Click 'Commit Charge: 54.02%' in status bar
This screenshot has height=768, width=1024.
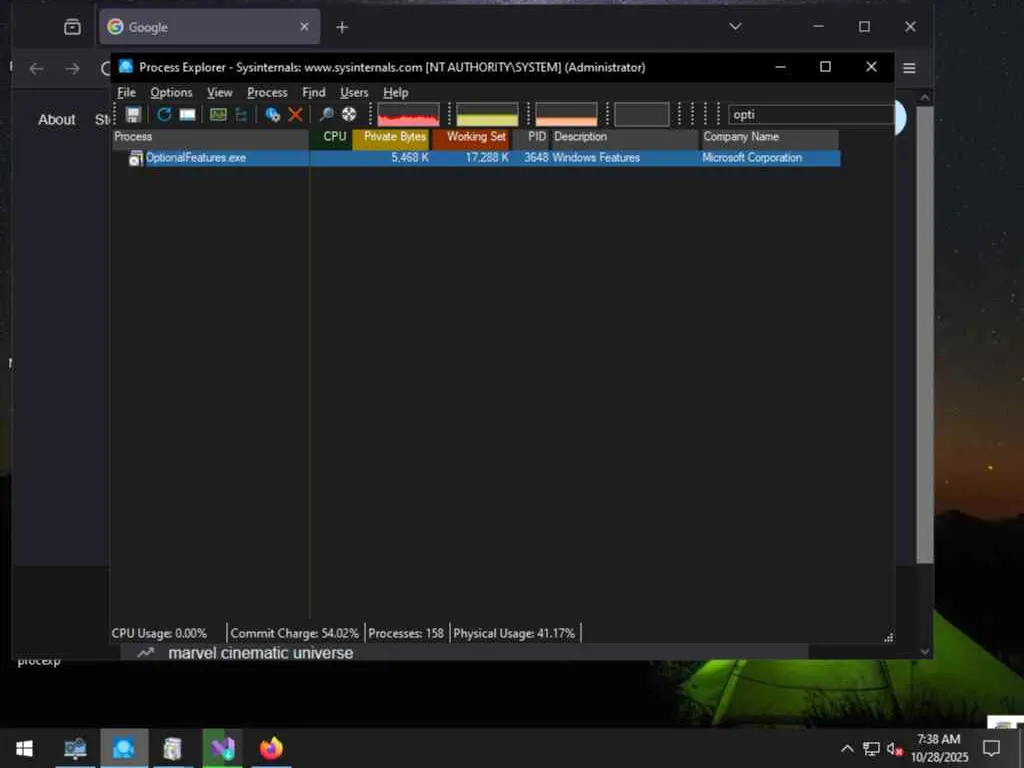pos(295,633)
